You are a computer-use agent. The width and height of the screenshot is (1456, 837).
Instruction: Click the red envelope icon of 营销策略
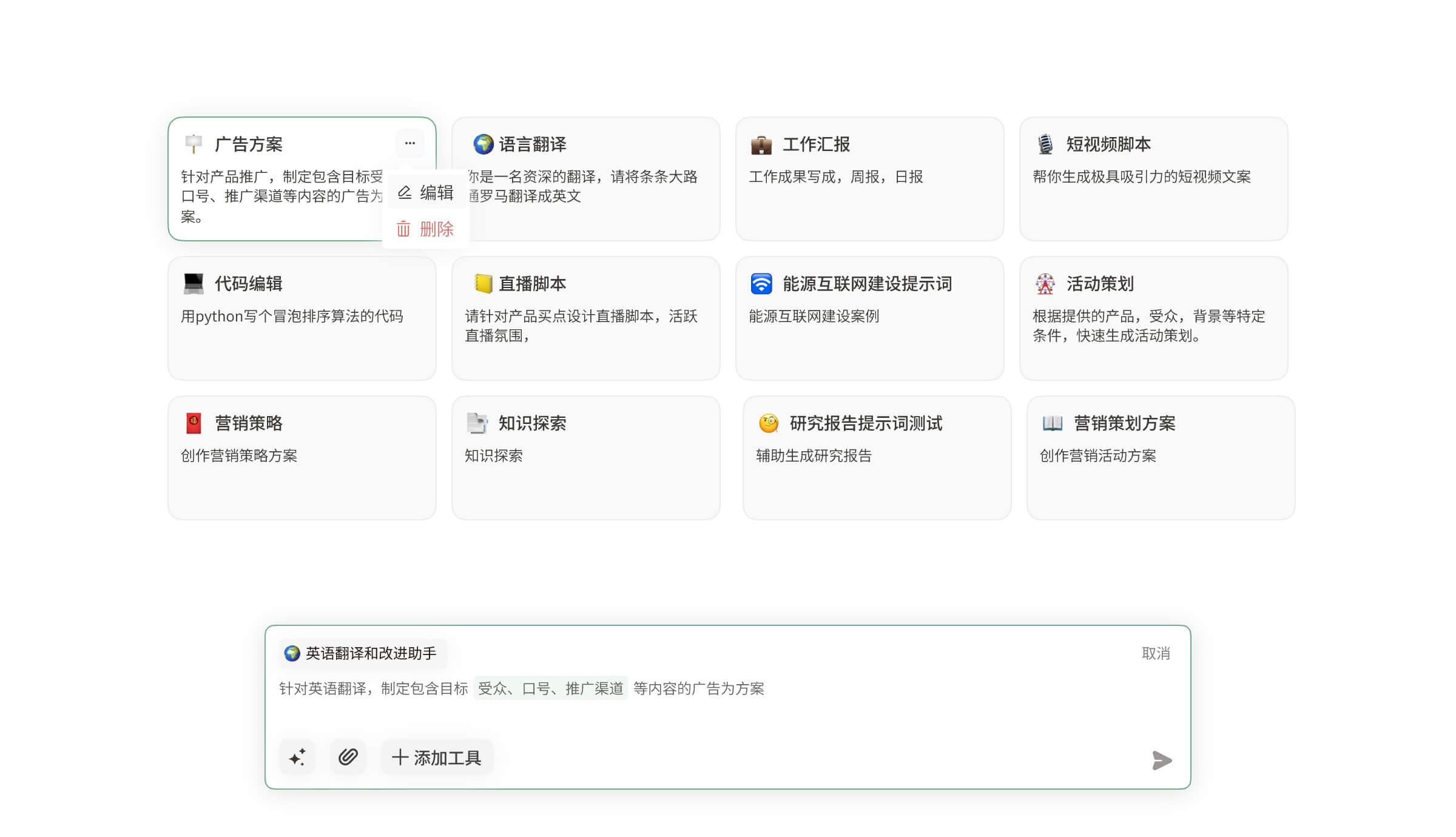coord(194,423)
